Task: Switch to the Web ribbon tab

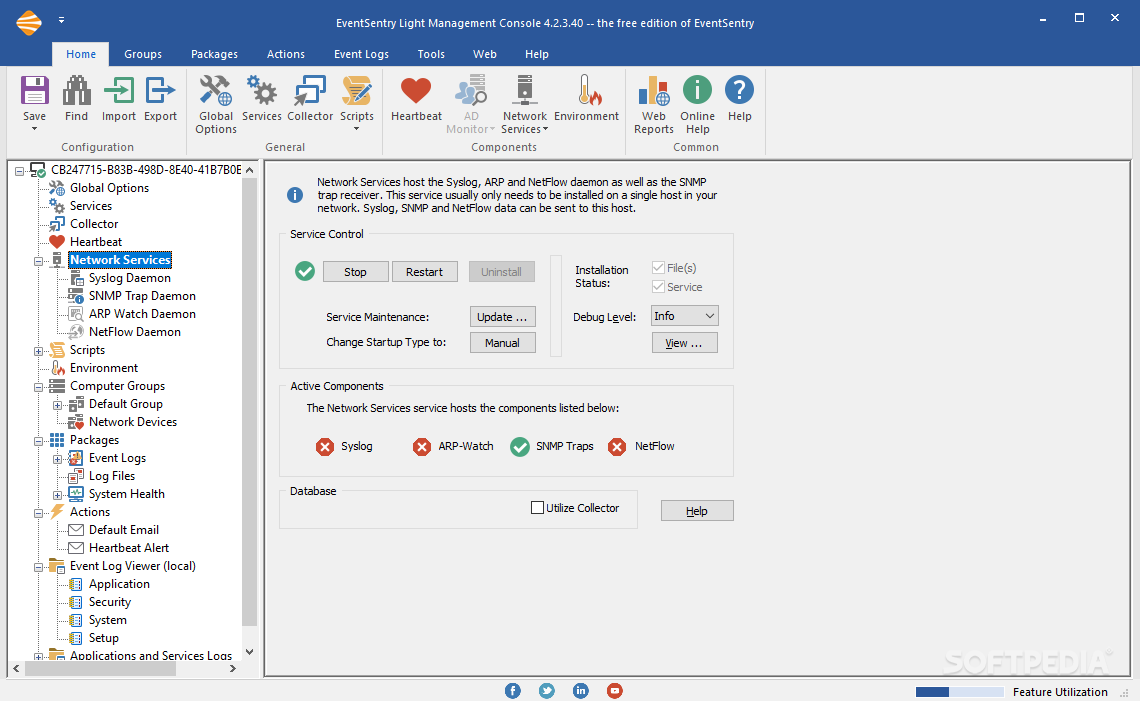Action: coord(485,54)
